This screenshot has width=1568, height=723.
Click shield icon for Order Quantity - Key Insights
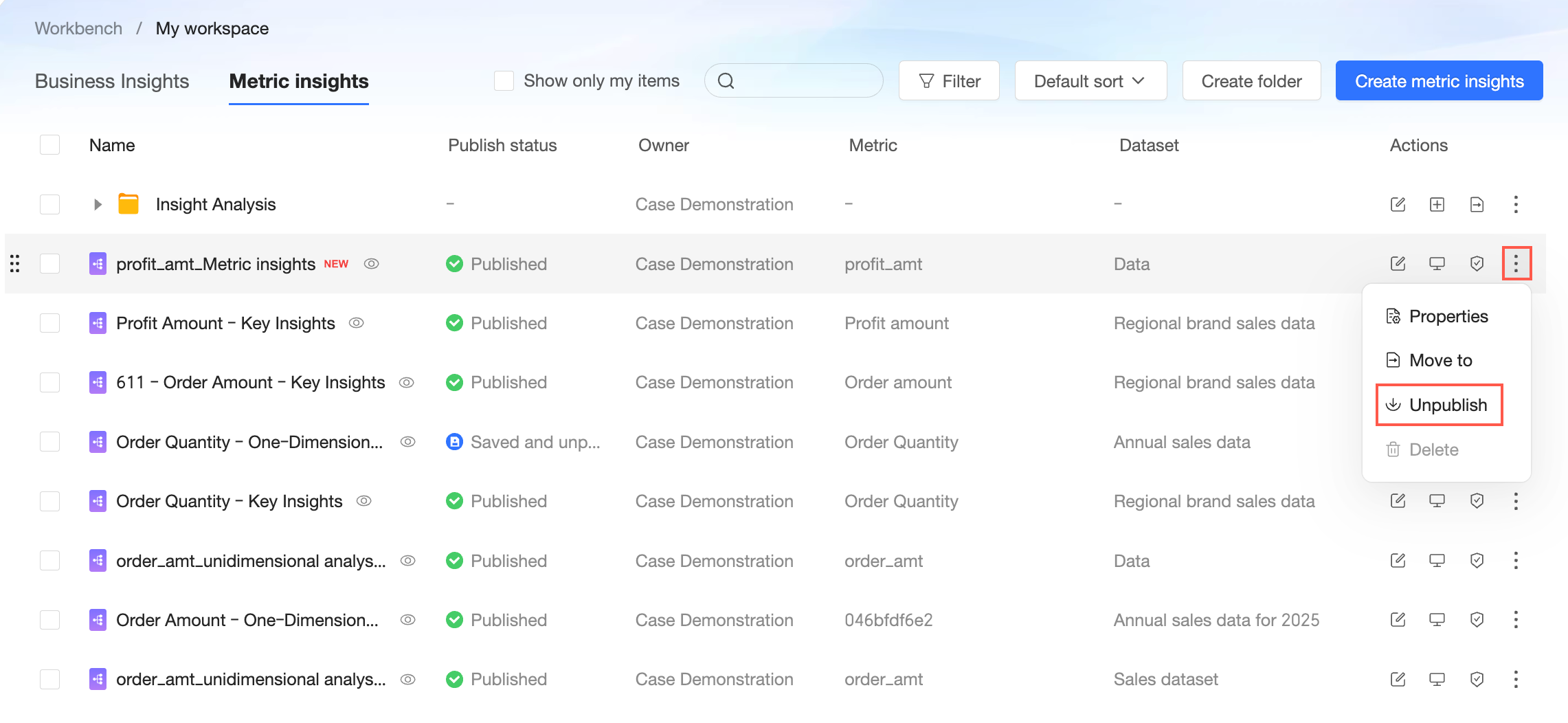click(x=1477, y=501)
